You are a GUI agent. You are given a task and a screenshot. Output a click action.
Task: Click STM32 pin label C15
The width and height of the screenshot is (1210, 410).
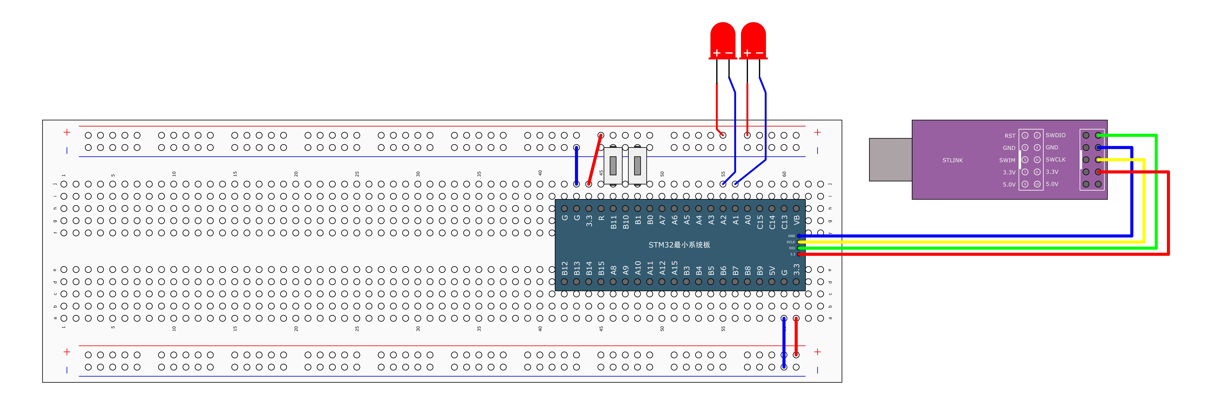click(x=760, y=222)
